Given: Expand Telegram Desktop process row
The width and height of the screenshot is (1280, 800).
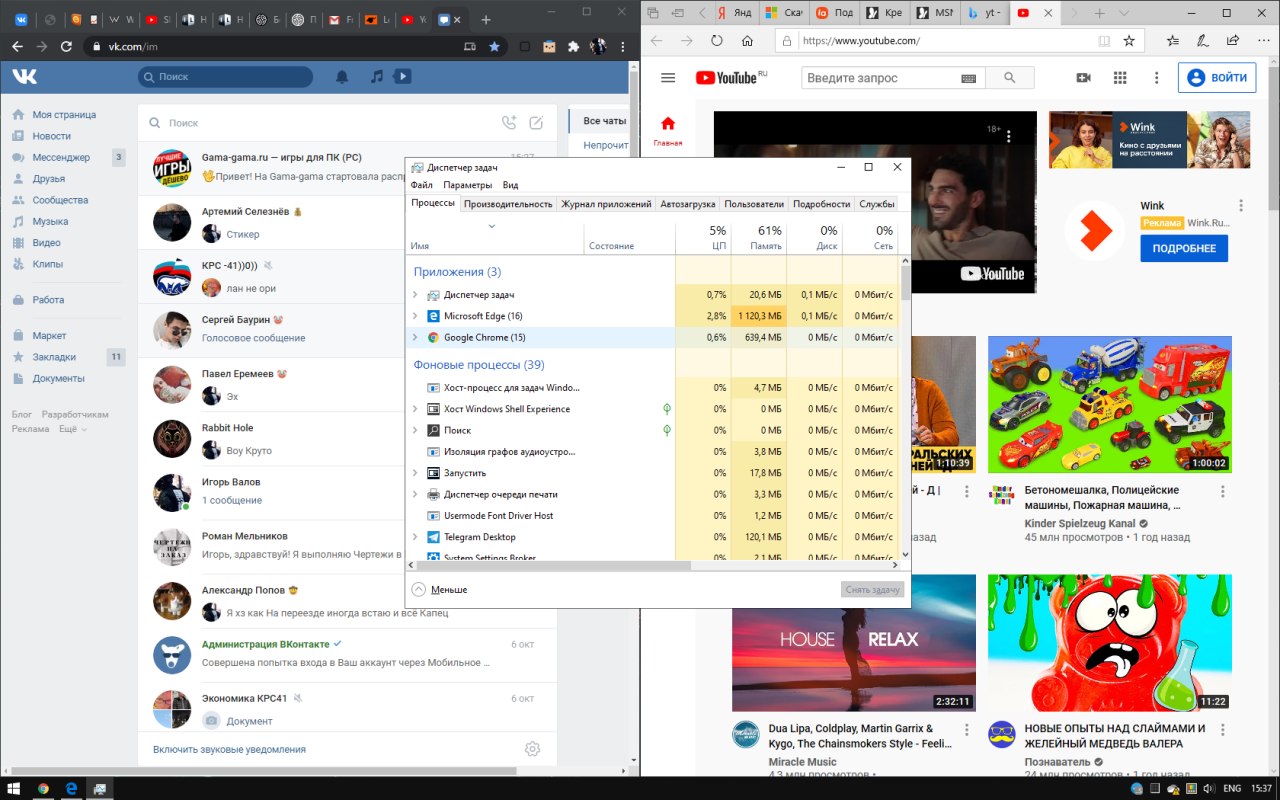Looking at the screenshot, I should click(415, 537).
